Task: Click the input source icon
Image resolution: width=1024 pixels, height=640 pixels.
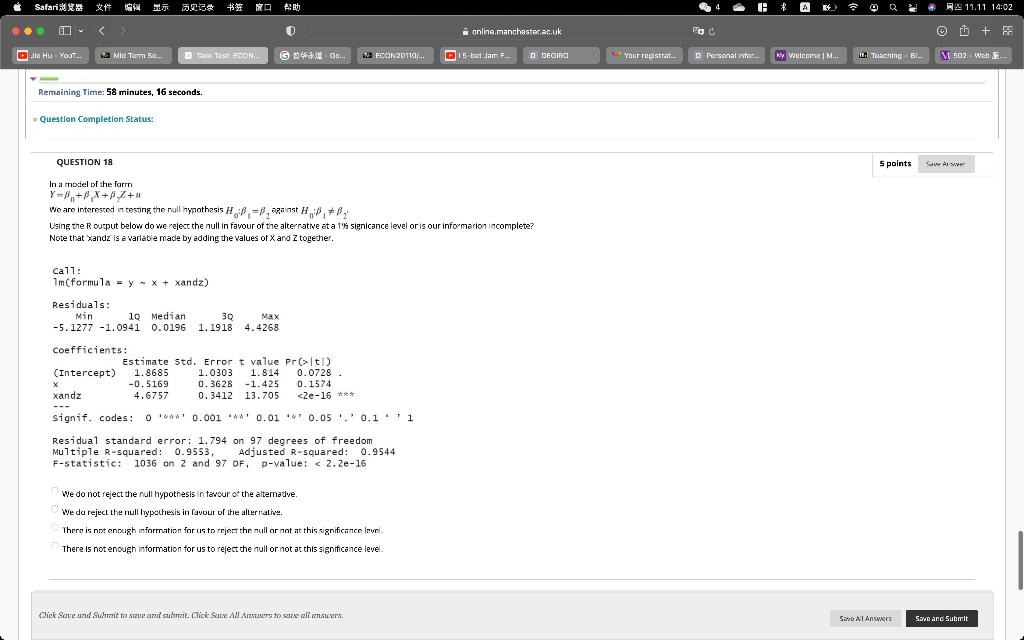Action: pos(805,7)
